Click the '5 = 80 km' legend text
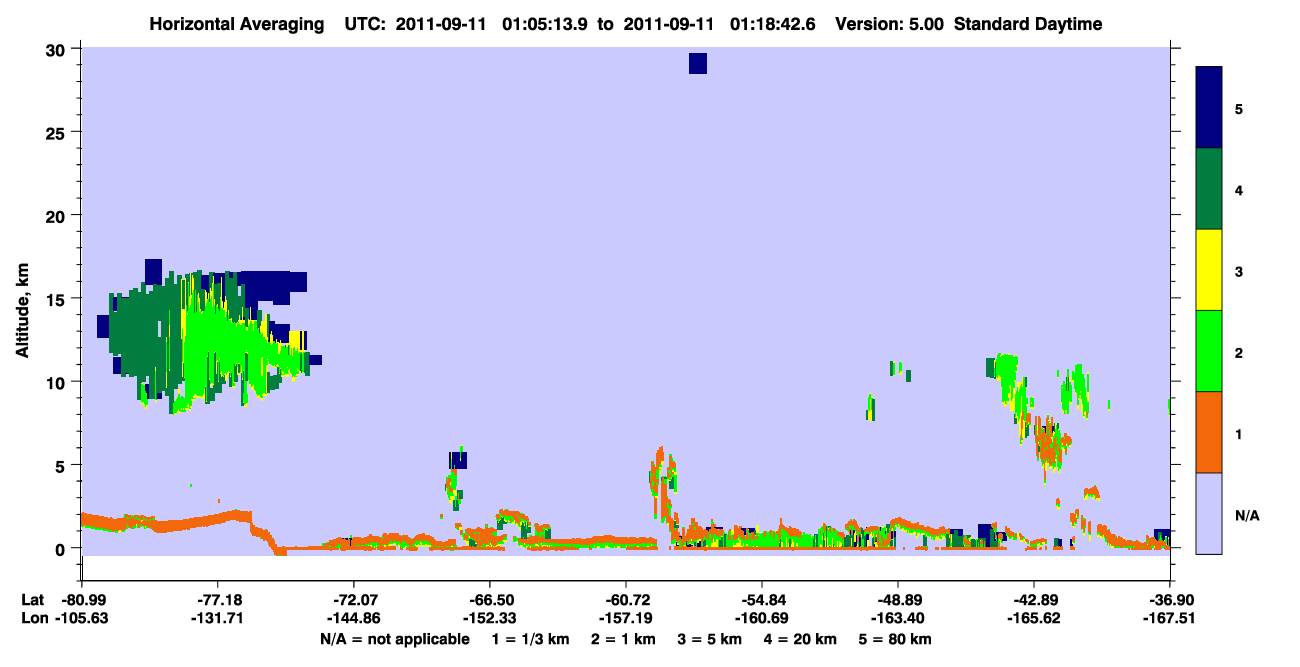Screen dimensions: 1300x667 [x=896, y=639]
